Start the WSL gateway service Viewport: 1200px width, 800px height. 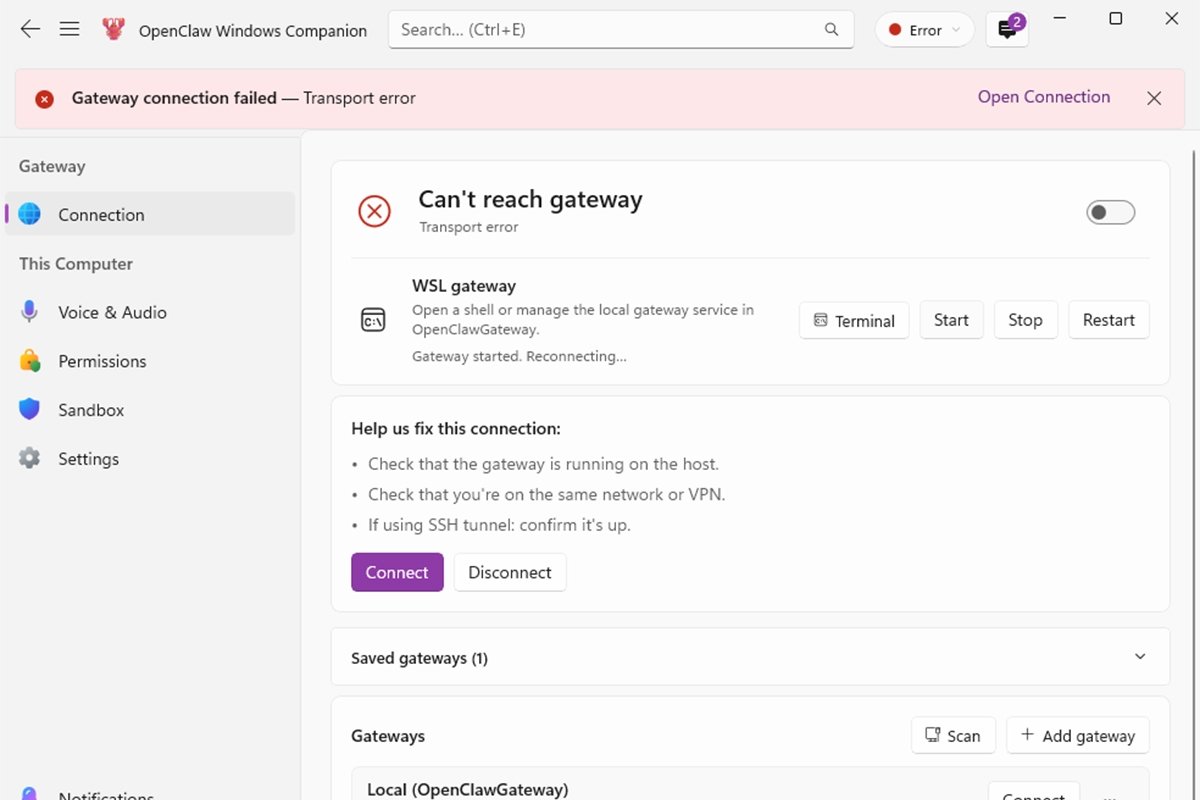(x=951, y=320)
